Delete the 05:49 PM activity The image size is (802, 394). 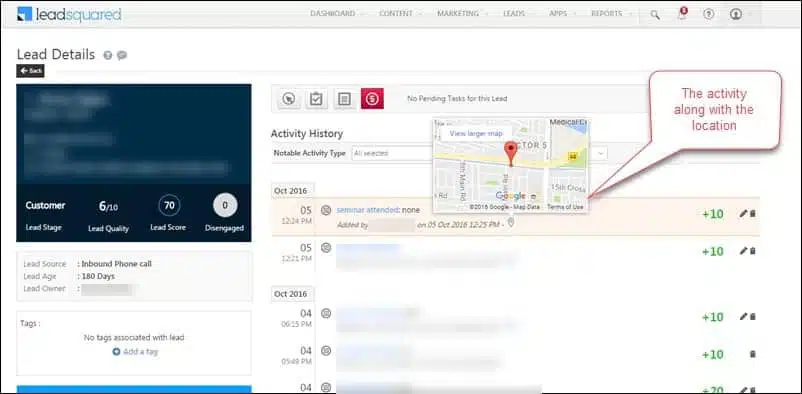point(753,354)
